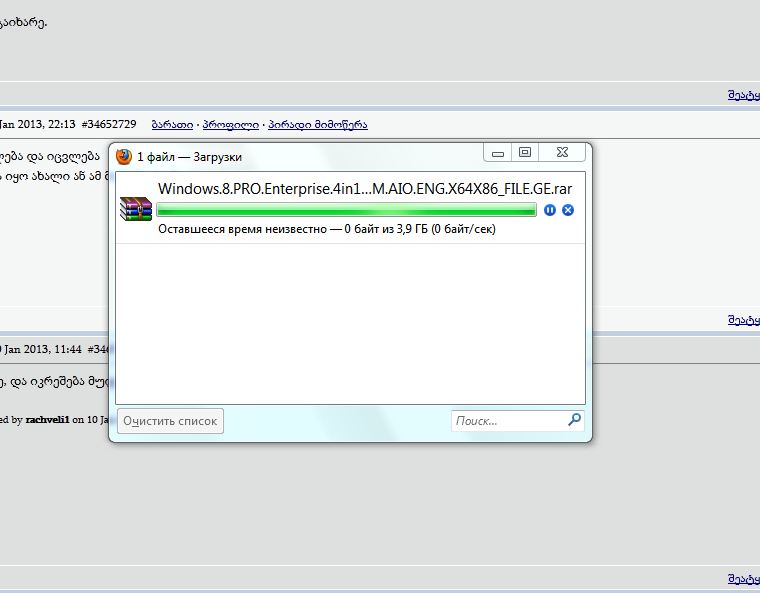Click the Jan 2013, 11:44 post timestamp
The height and width of the screenshot is (593, 760).
(x=41, y=349)
